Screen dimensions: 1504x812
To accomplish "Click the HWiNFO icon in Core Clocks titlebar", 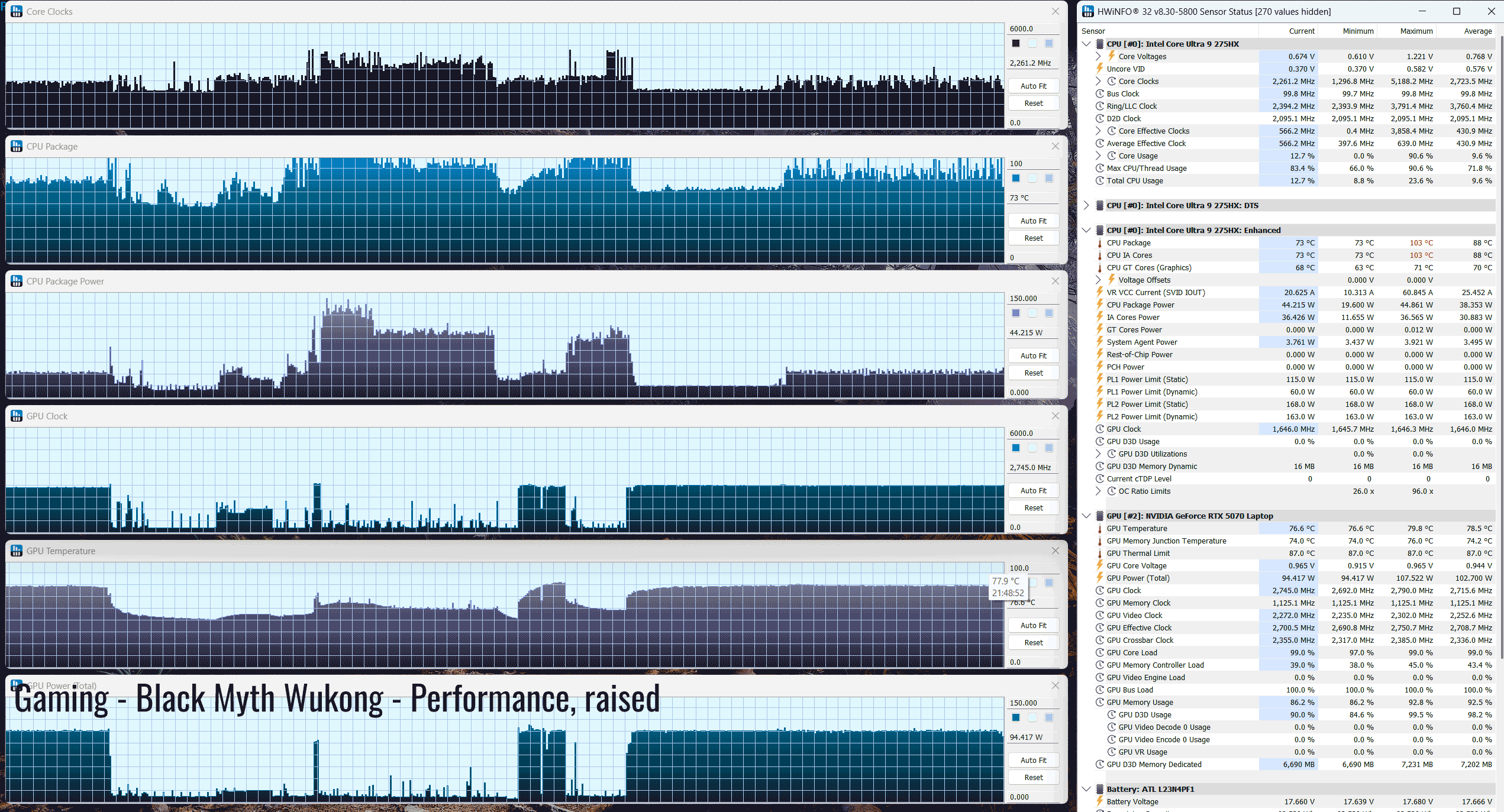I will coord(17,11).
